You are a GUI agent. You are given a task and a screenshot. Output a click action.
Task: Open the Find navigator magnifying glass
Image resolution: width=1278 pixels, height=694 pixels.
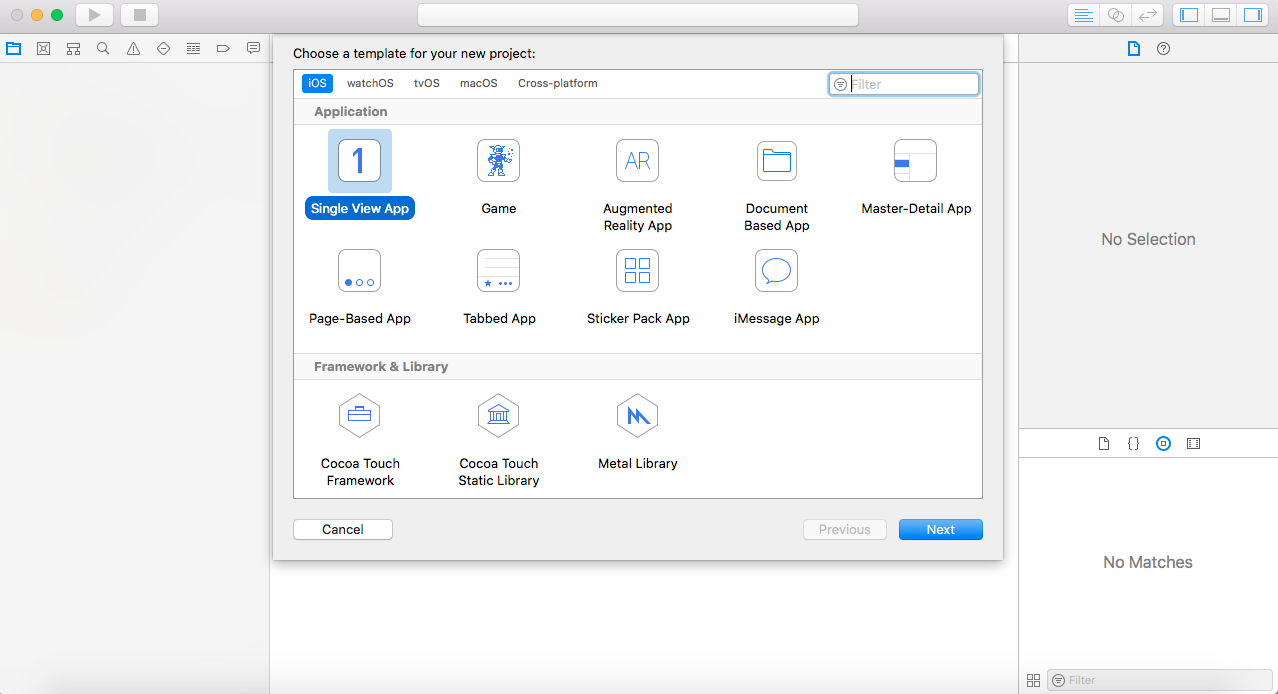[x=103, y=47]
